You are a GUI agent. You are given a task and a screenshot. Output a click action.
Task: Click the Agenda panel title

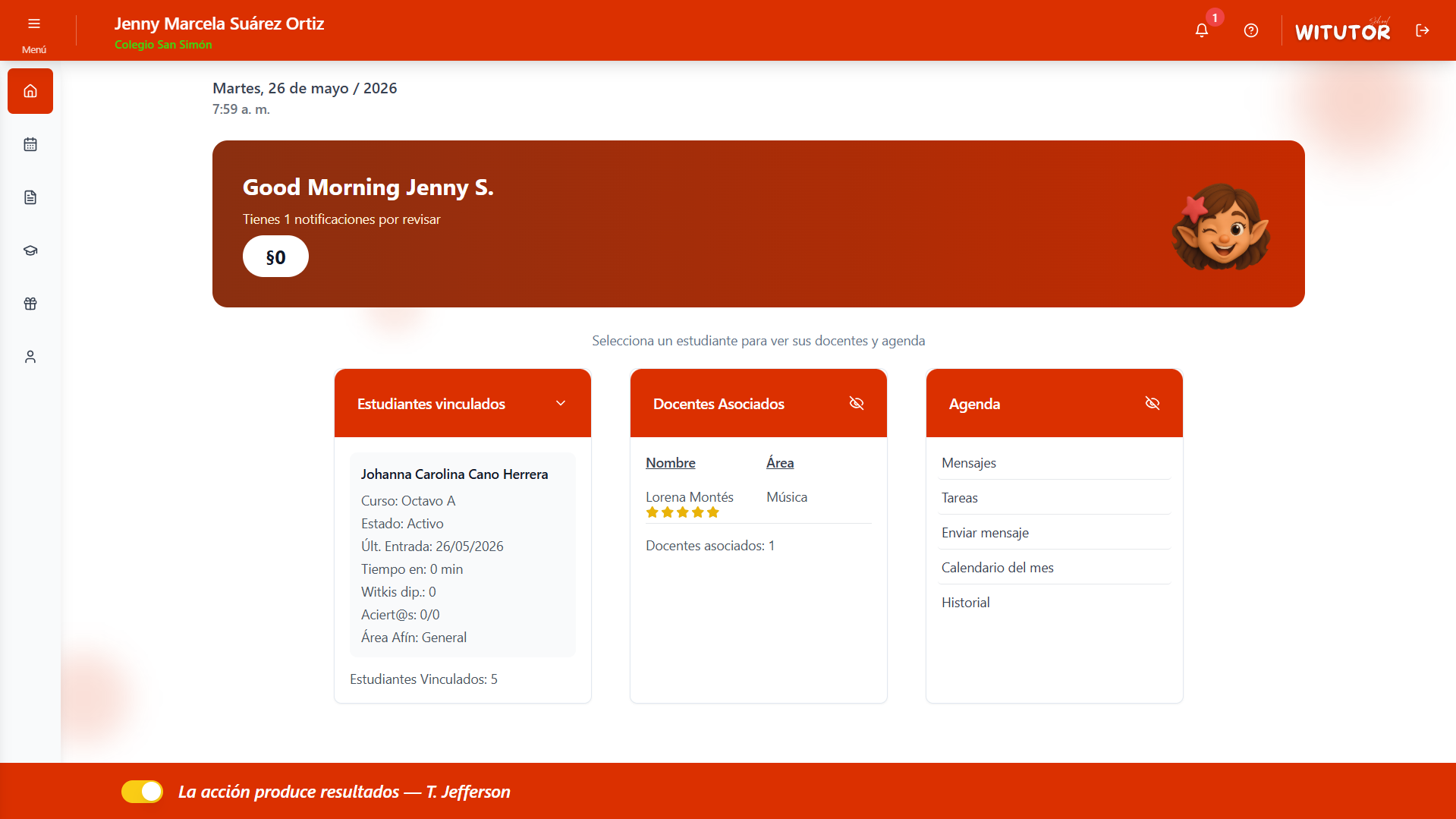[x=974, y=404]
